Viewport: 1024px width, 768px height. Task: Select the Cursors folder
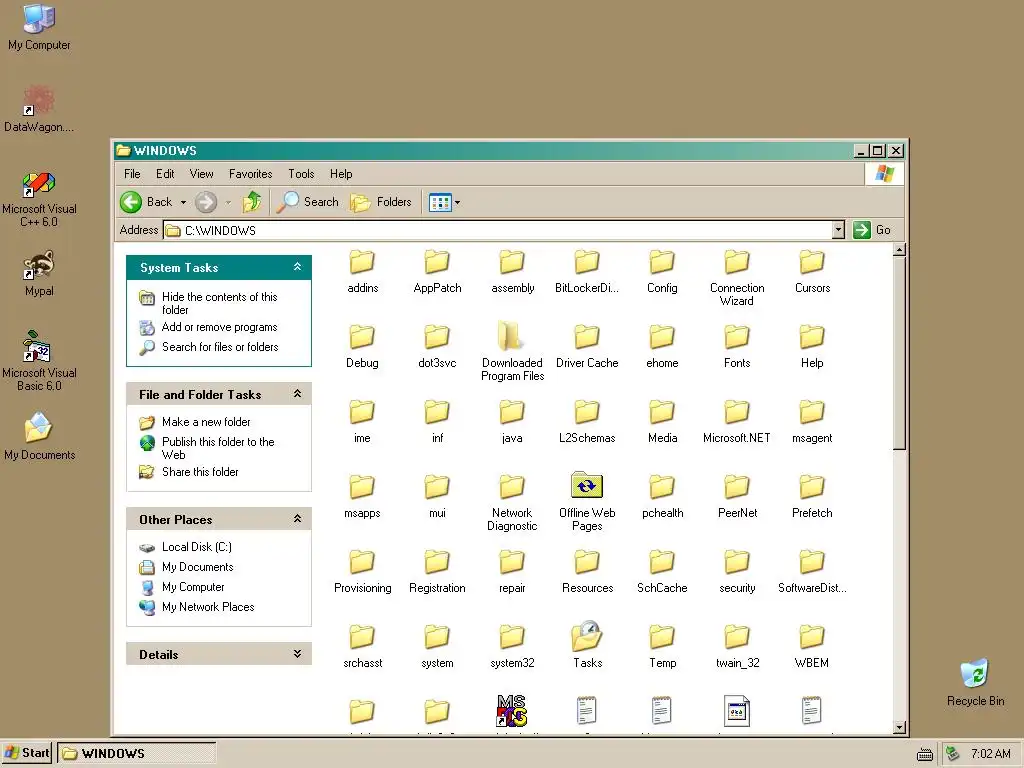[812, 272]
